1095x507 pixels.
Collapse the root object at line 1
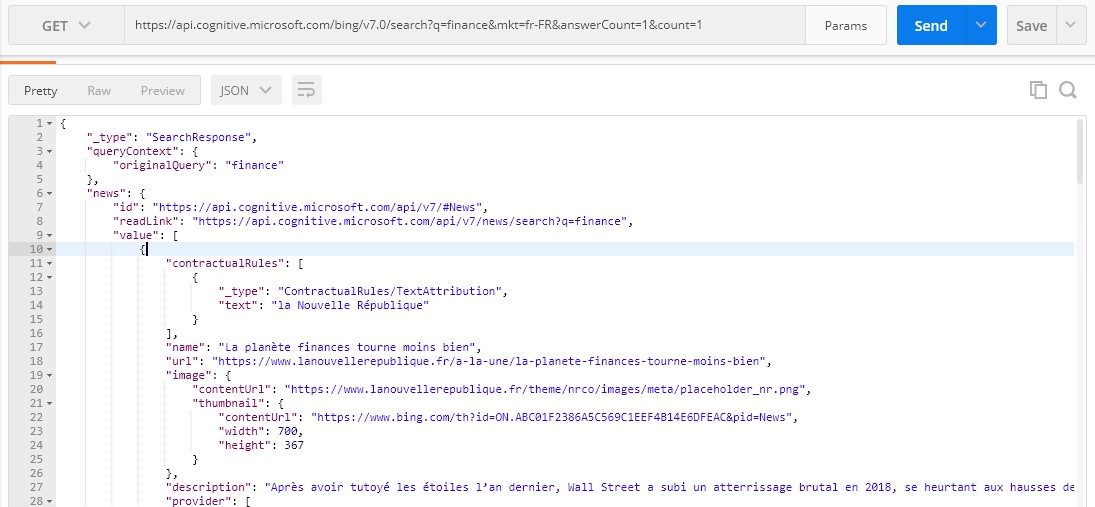(50, 123)
